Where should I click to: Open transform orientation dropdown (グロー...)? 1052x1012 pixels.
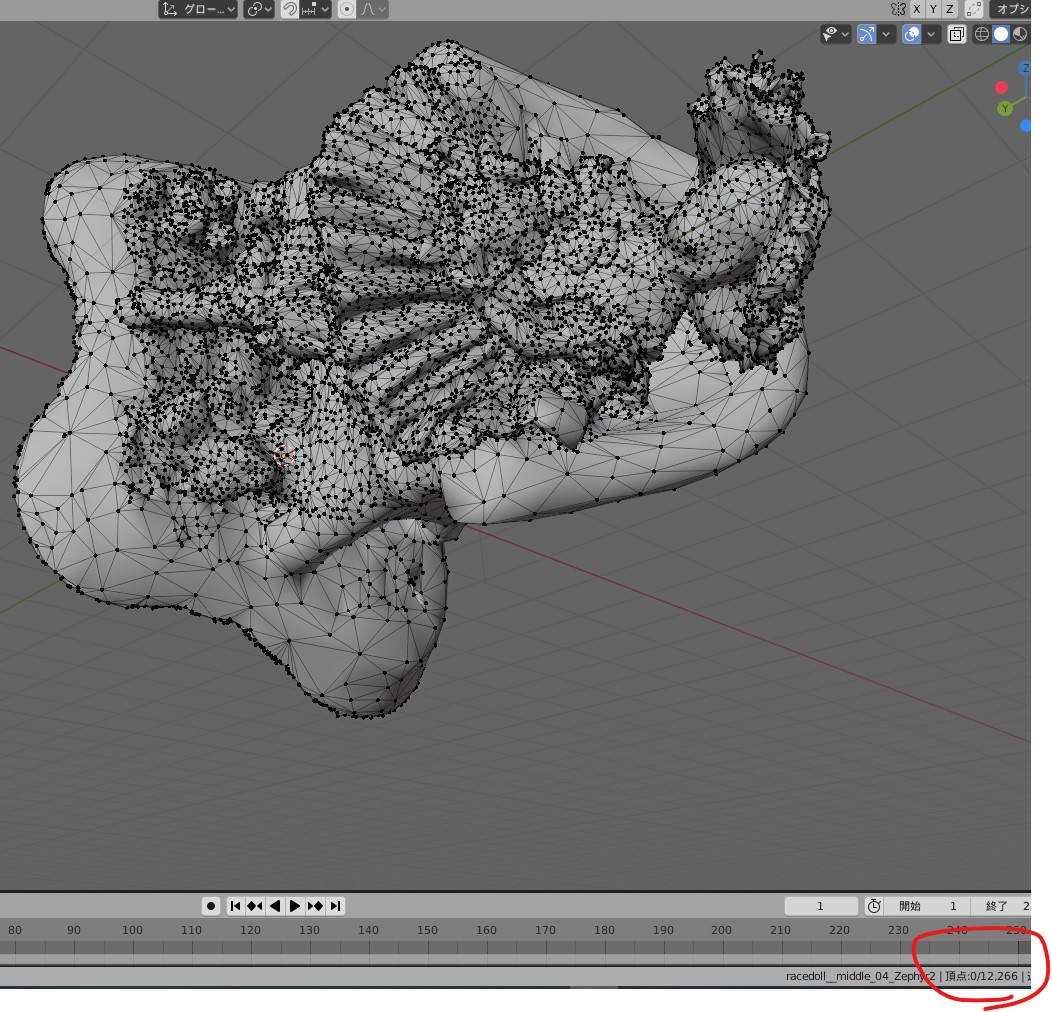[x=198, y=9]
